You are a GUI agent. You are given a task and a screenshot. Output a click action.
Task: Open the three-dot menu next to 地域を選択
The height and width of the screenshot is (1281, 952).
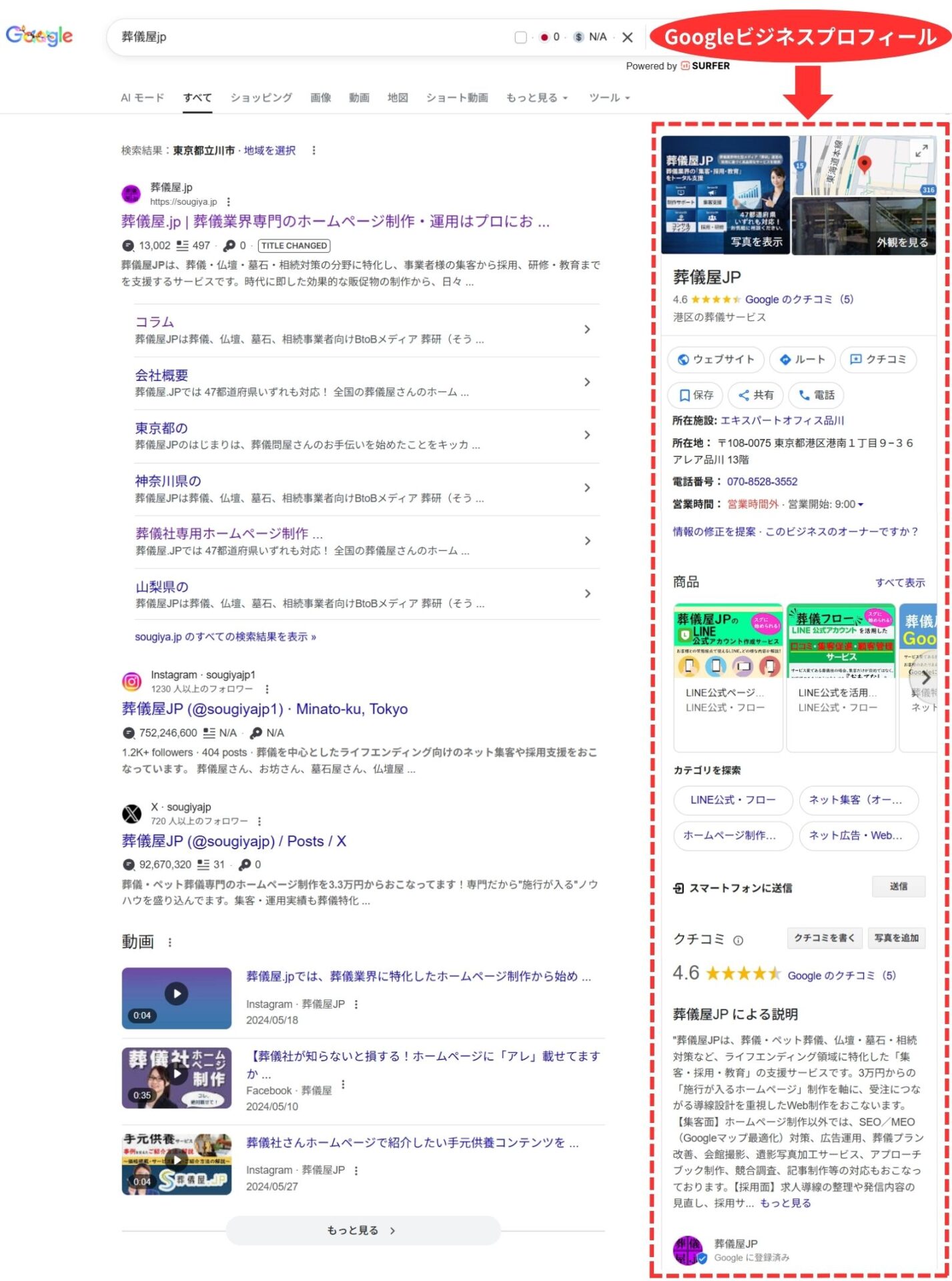(314, 151)
